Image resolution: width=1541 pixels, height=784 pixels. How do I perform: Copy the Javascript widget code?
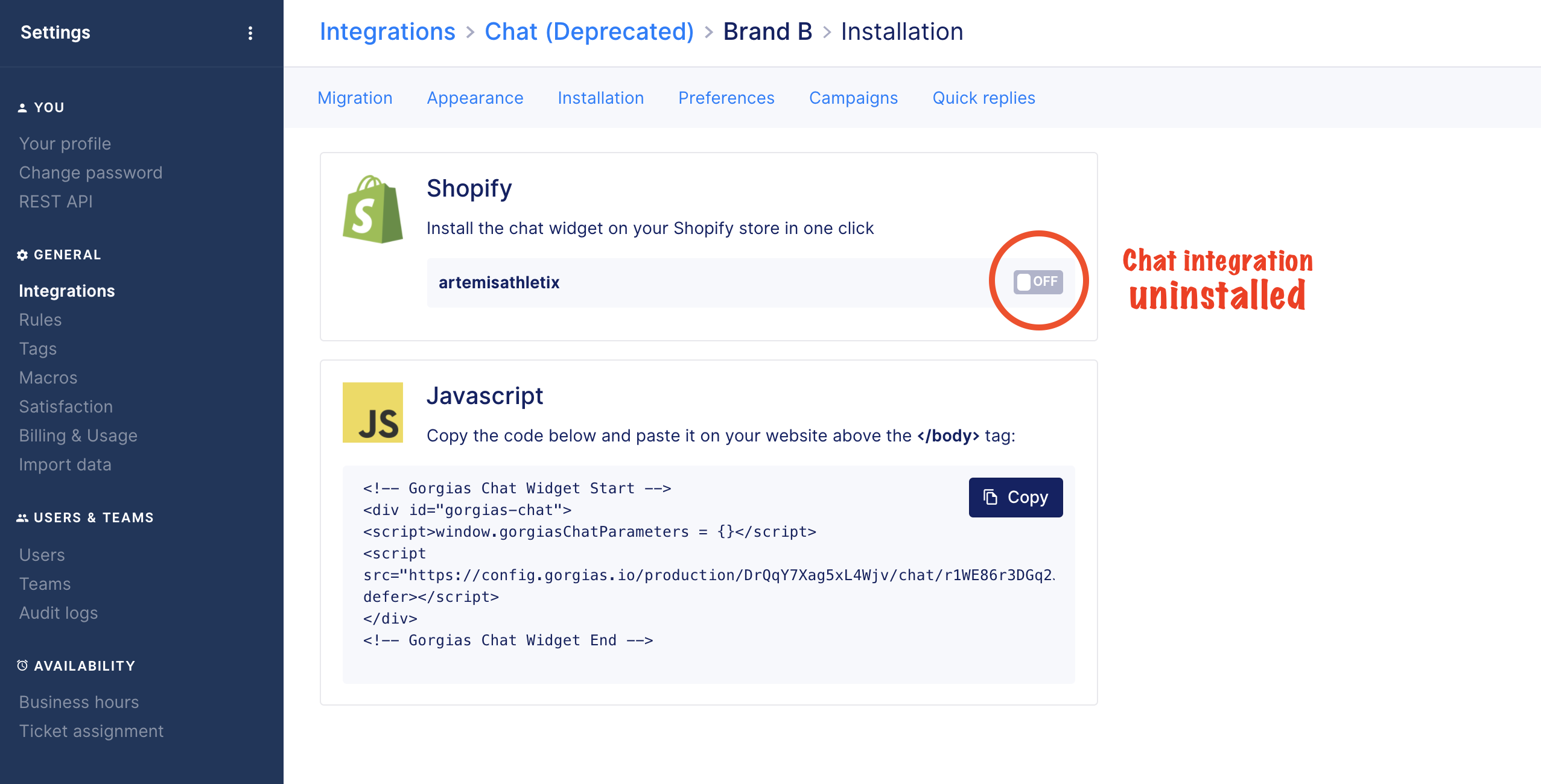pyautogui.click(x=1016, y=498)
